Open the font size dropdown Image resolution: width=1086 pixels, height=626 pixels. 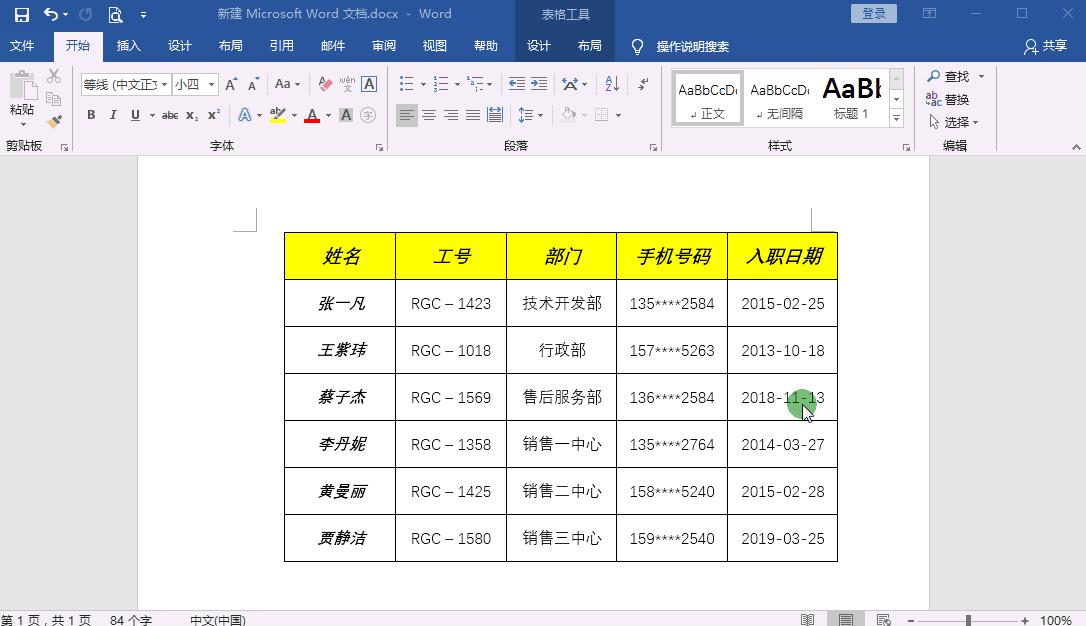pos(211,83)
